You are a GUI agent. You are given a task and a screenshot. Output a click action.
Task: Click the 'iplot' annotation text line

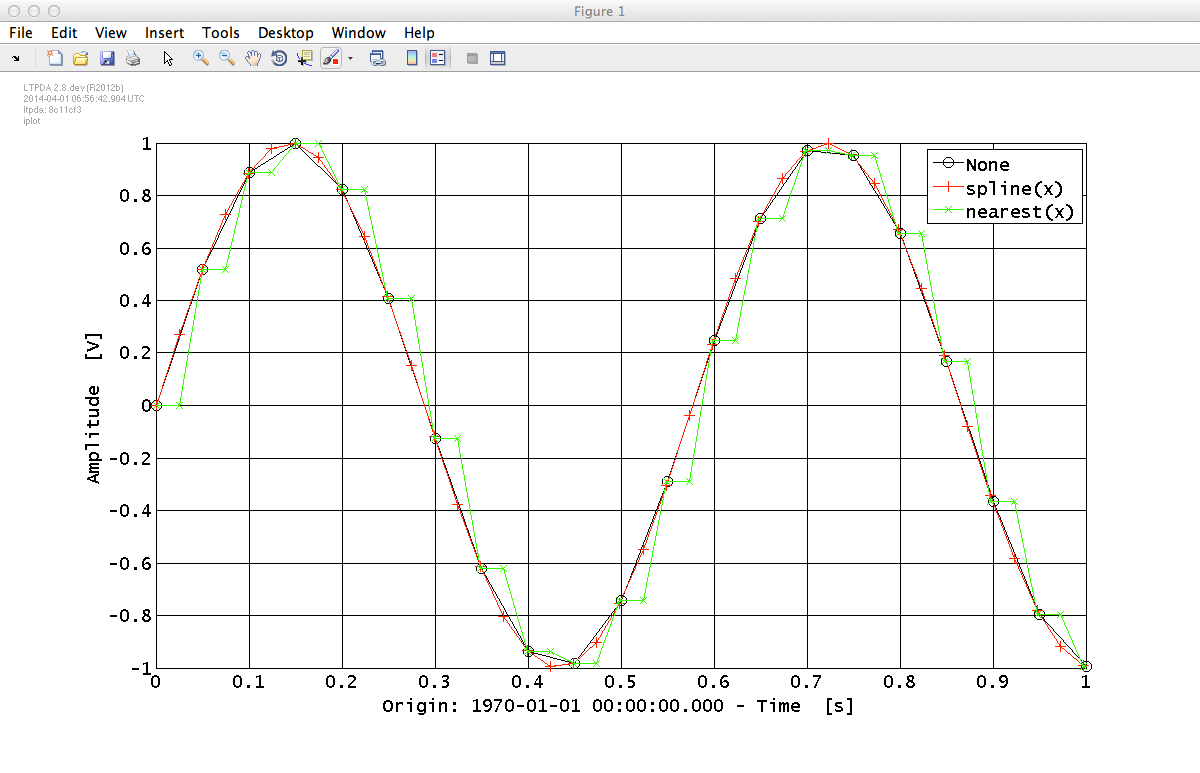coord(30,119)
